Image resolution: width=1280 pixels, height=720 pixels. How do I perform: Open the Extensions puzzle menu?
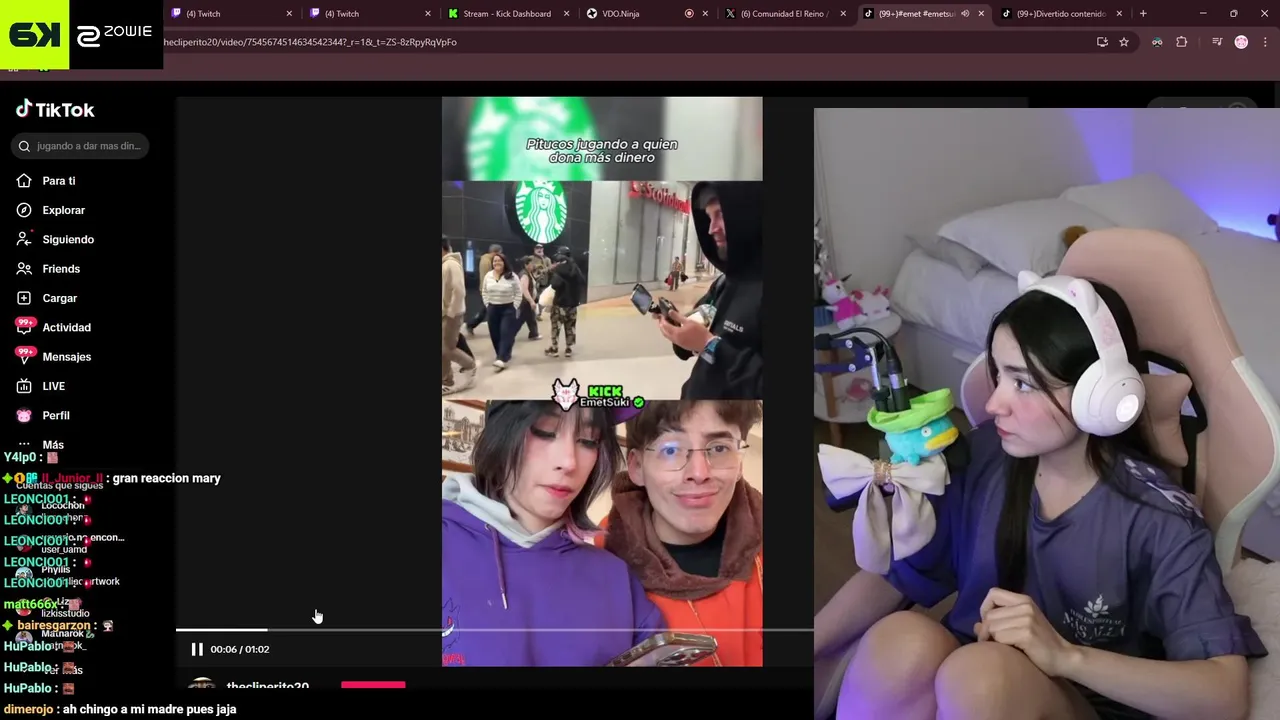pos(1182,42)
